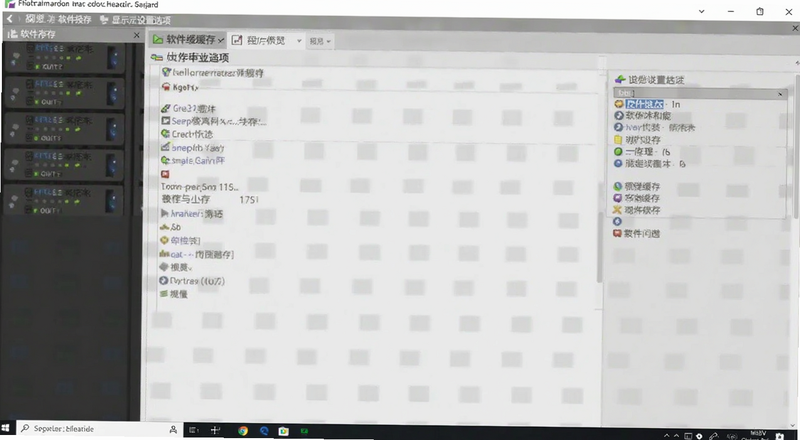Select the 软件问题 row with red icon
Viewport: 800px width, 440px height.
click(637, 233)
